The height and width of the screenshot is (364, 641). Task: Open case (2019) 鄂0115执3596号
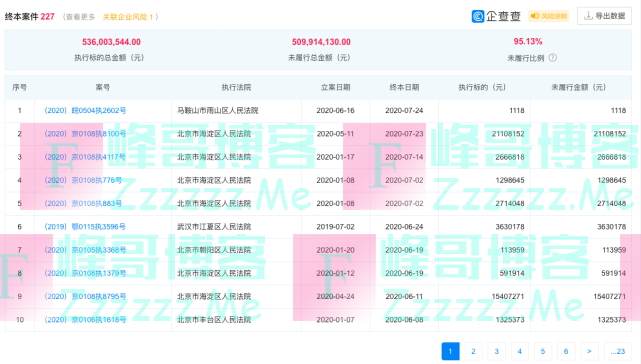coord(85,227)
